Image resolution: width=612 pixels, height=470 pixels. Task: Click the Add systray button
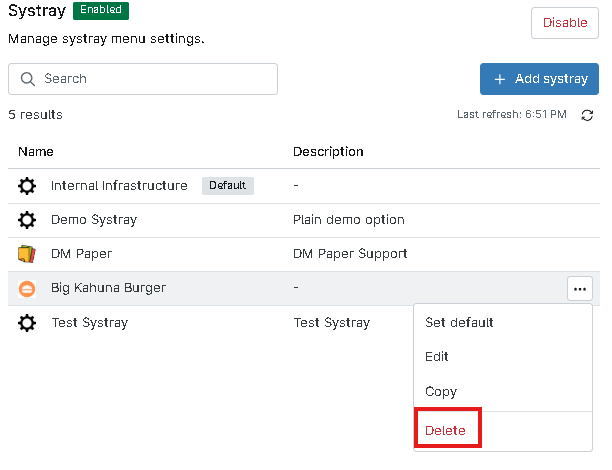(x=539, y=79)
